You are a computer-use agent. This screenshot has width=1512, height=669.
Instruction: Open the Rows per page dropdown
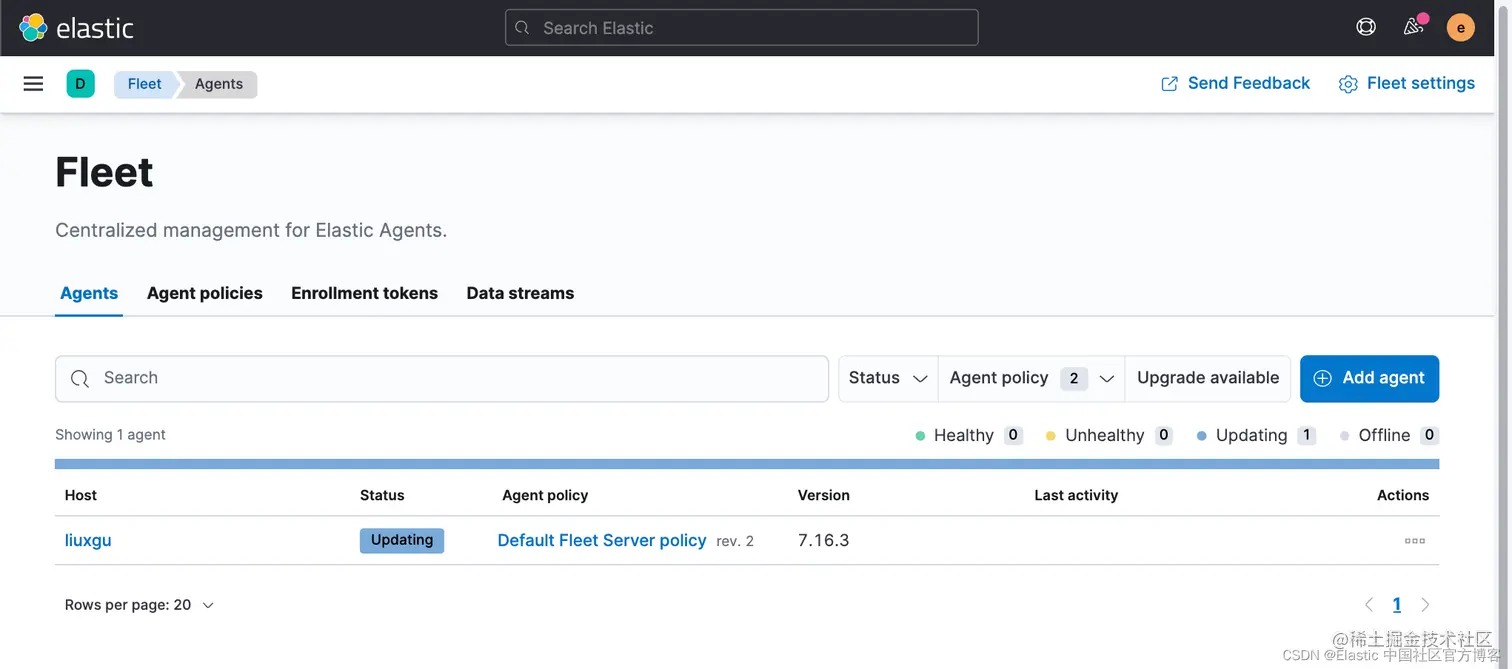[x=139, y=605]
